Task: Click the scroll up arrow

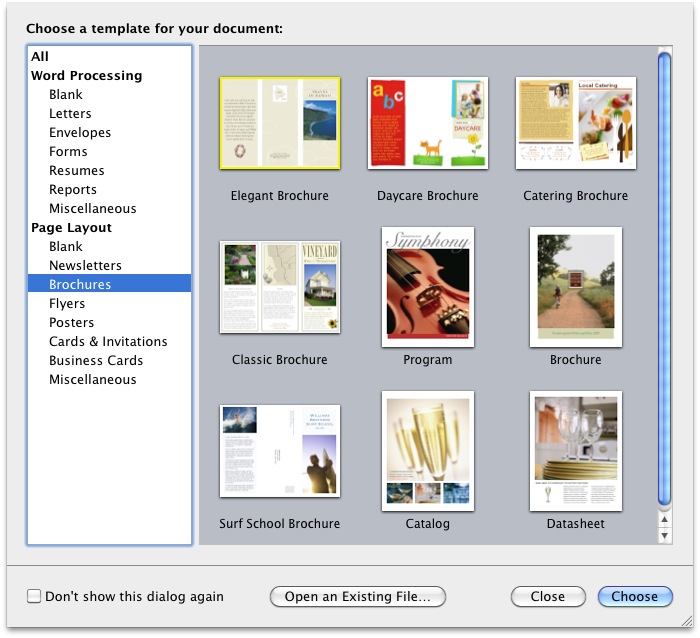Action: 665,519
